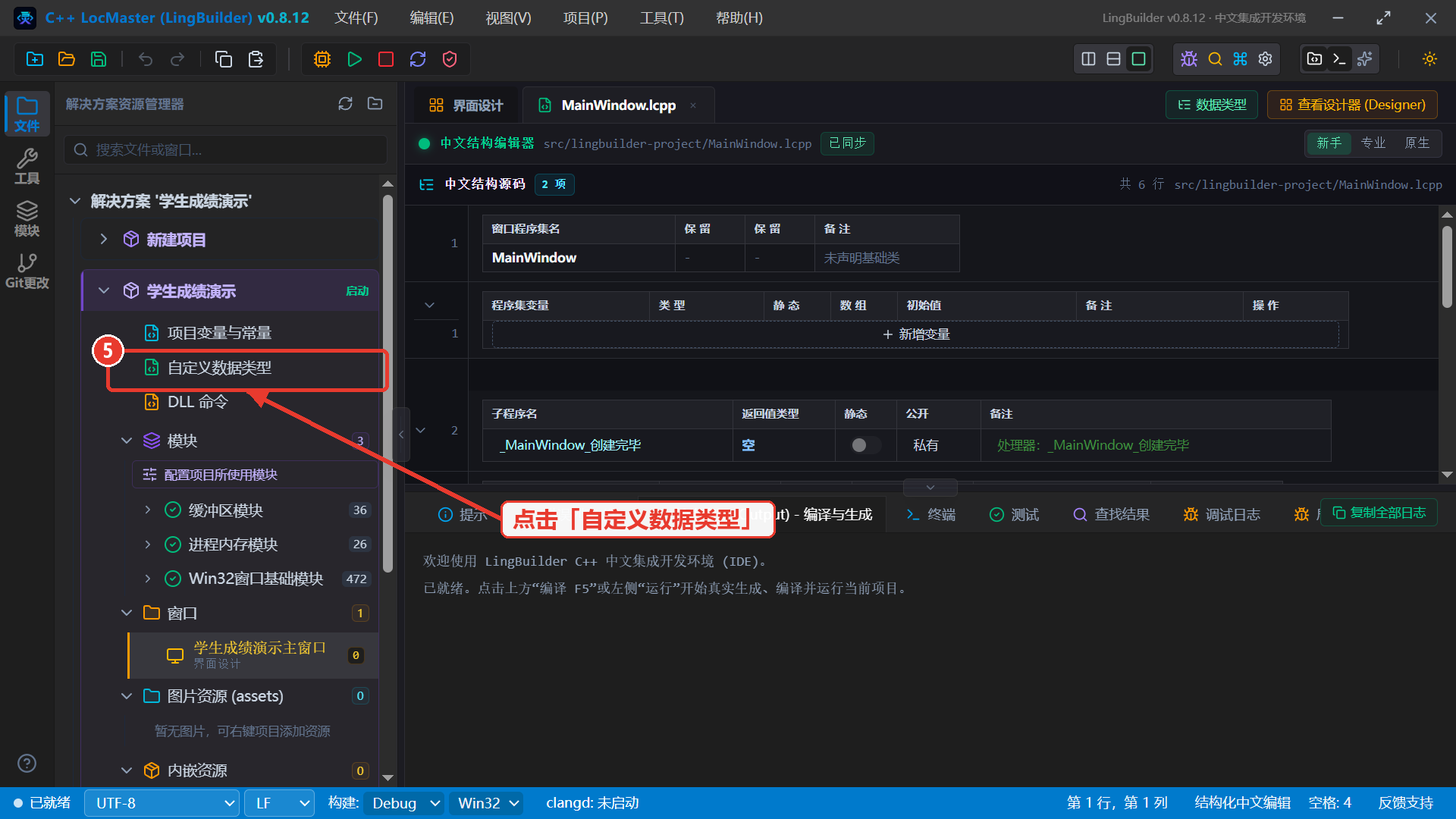Screen dimensions: 1456x819
Task: Click the red shield check icon
Action: pyautogui.click(x=450, y=59)
